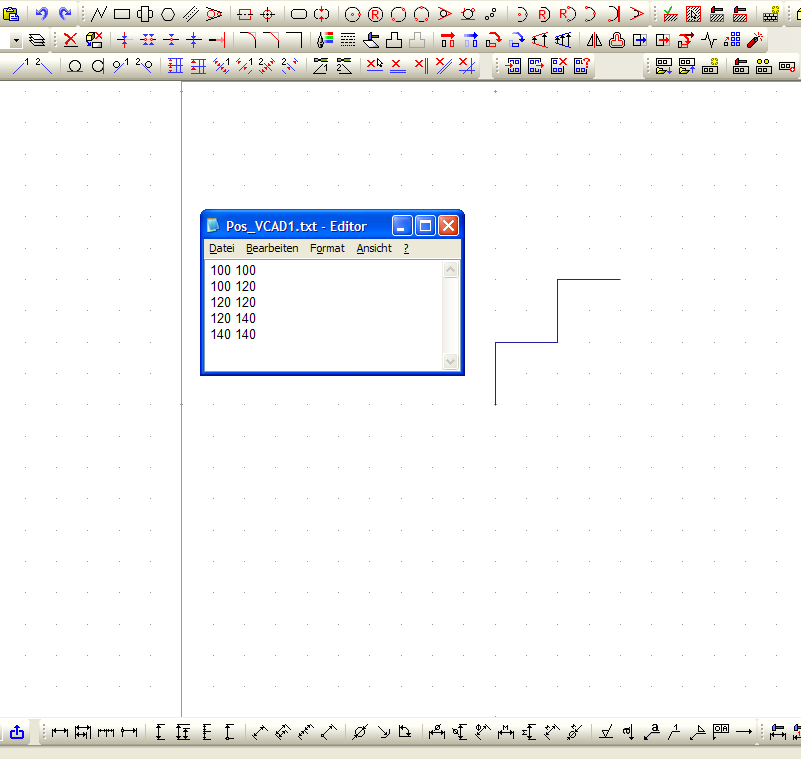Select the Polyline drawing tool

98,14
